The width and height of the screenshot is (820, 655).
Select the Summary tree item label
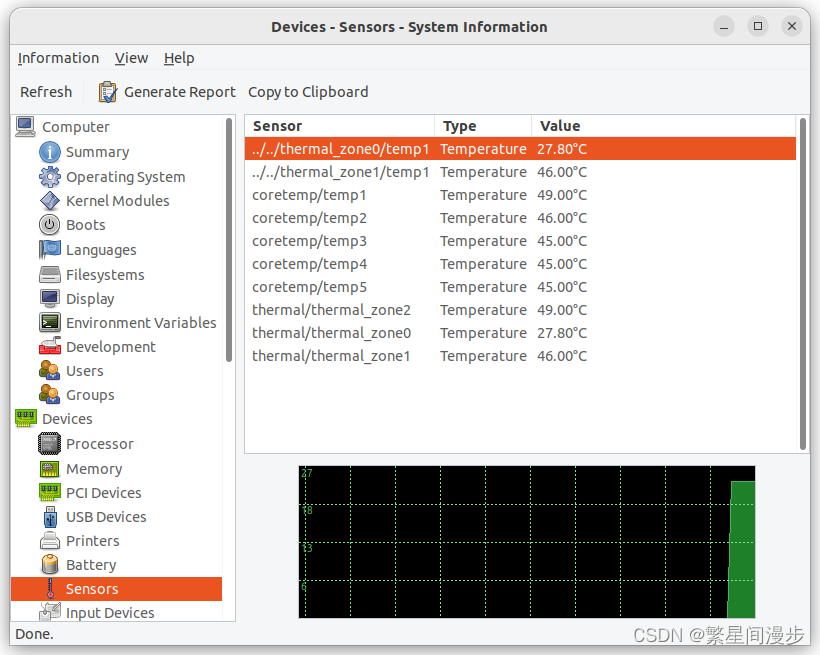tap(97, 152)
